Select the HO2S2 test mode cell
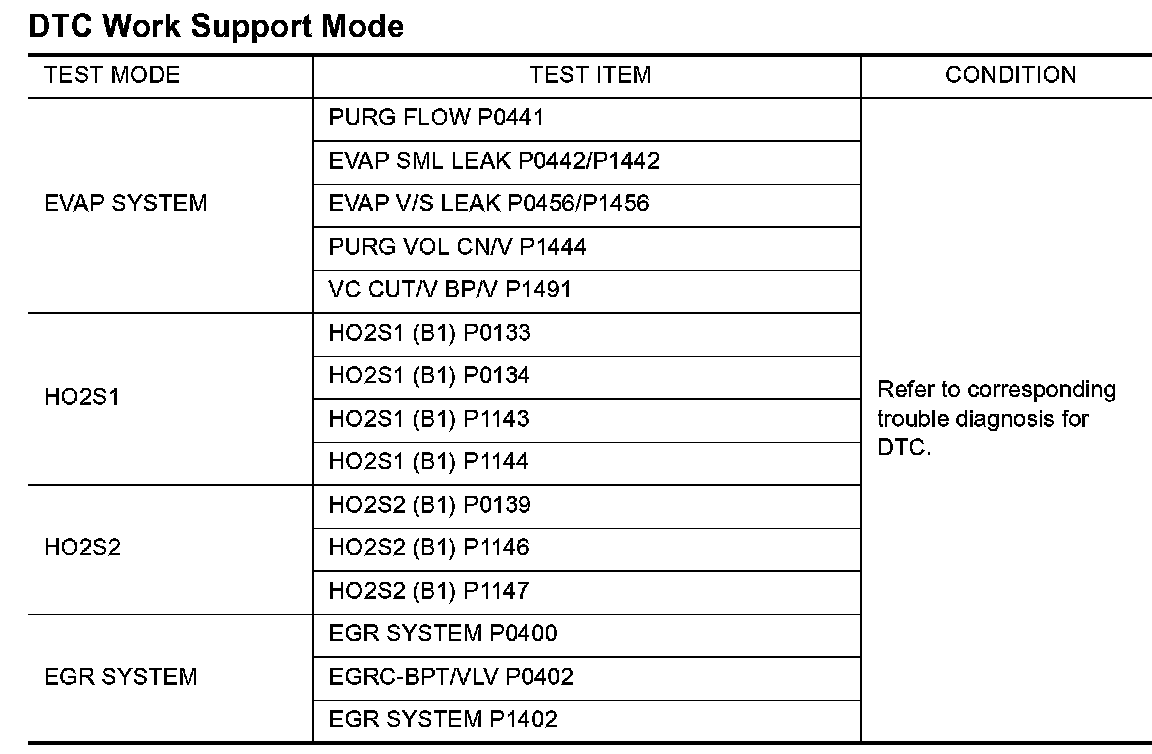 click(83, 548)
